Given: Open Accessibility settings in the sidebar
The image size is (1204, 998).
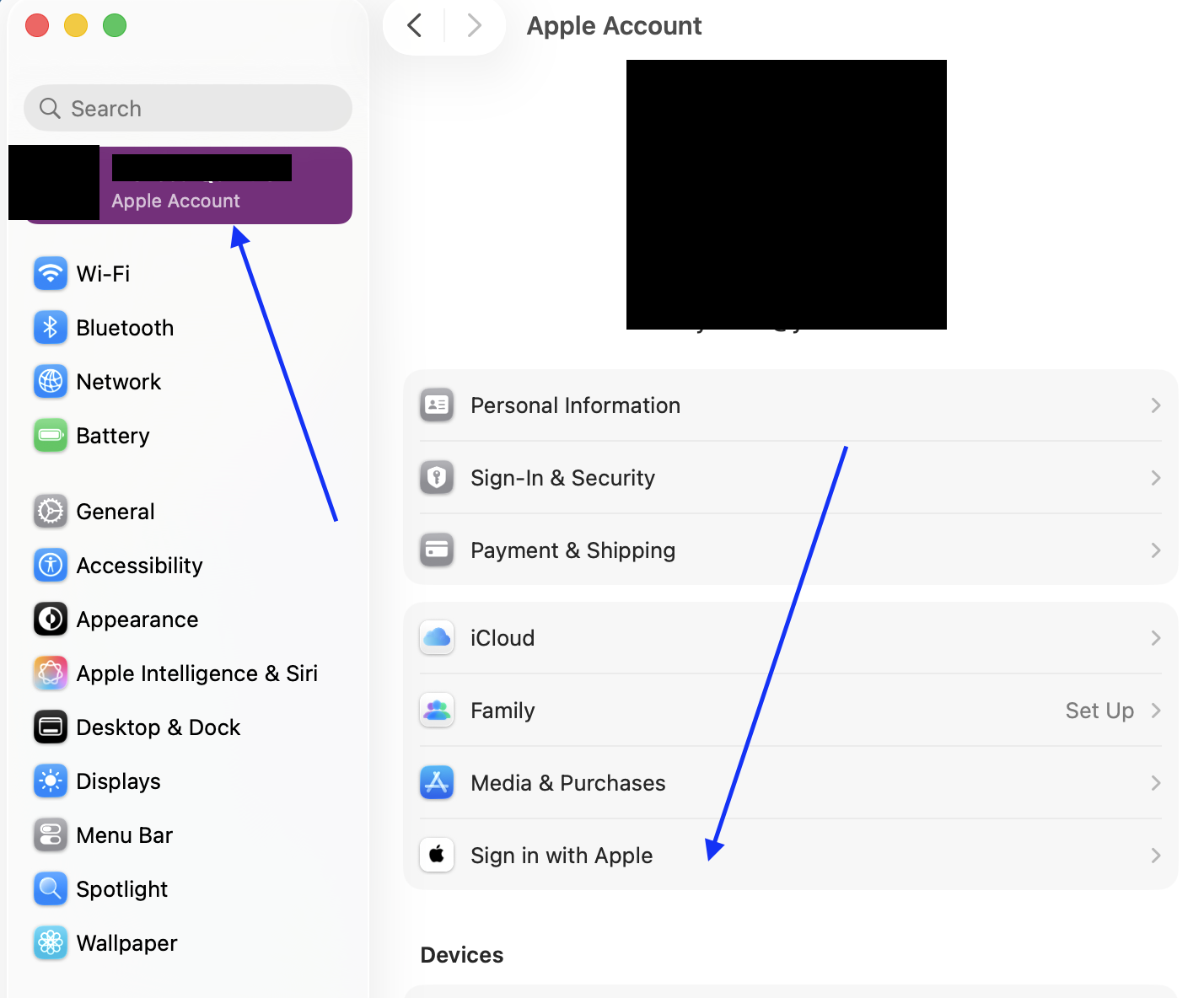Looking at the screenshot, I should click(188, 566).
